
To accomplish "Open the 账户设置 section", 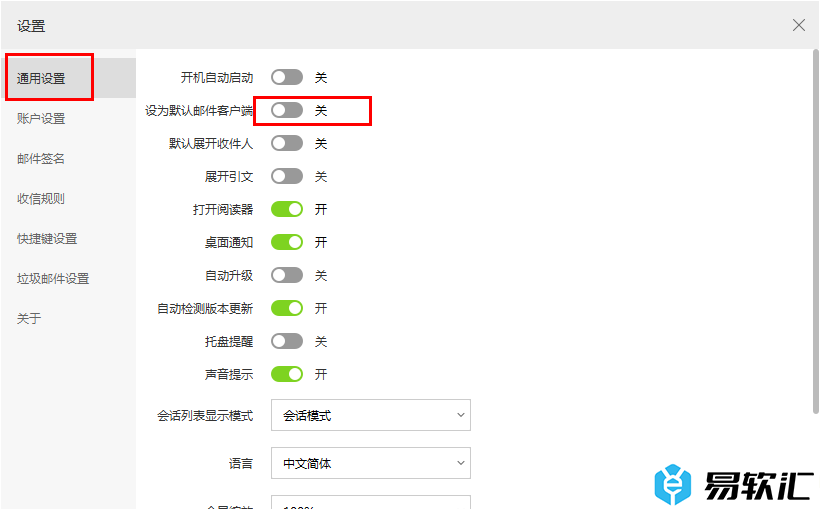I will point(41,119).
